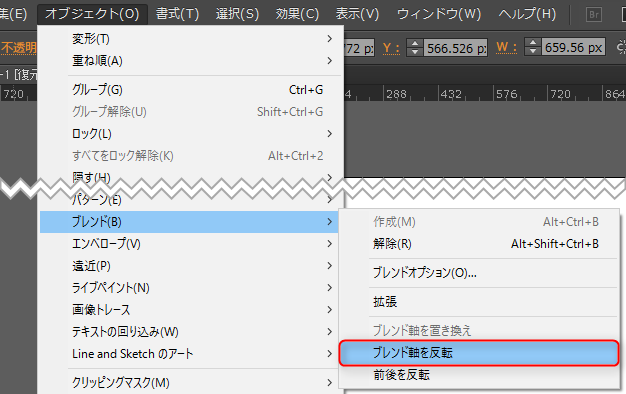This screenshot has width=626, height=394.
Task: Expand the 画像トレース submenu
Action: [x=190, y=310]
